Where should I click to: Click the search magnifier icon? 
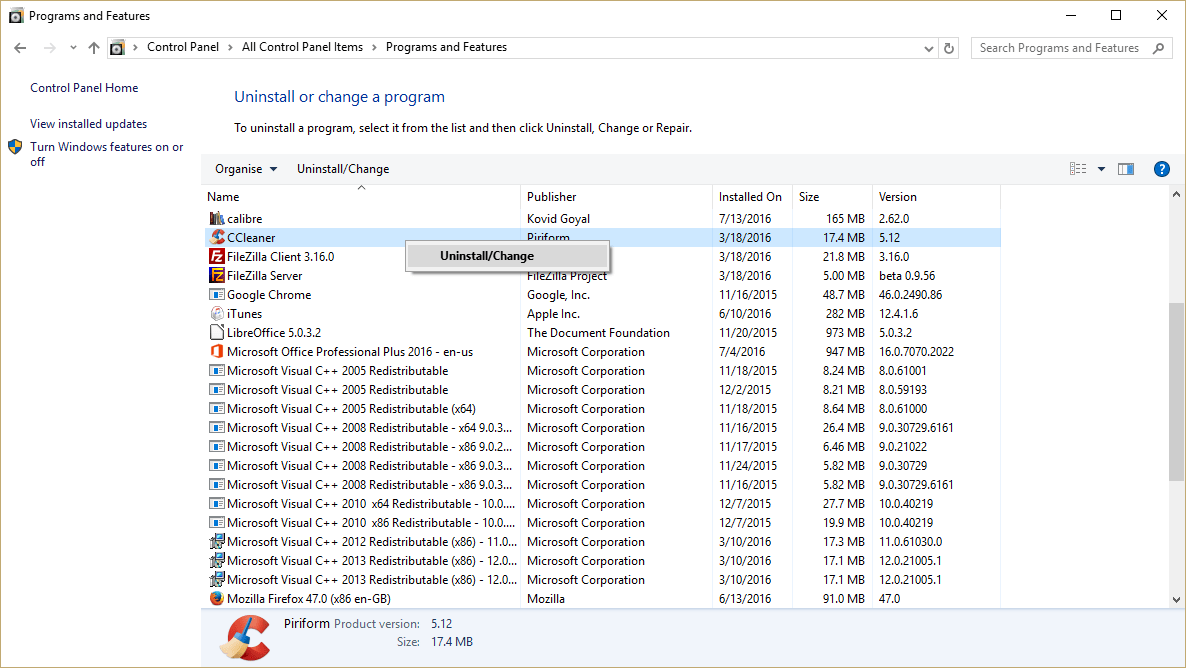click(1158, 48)
